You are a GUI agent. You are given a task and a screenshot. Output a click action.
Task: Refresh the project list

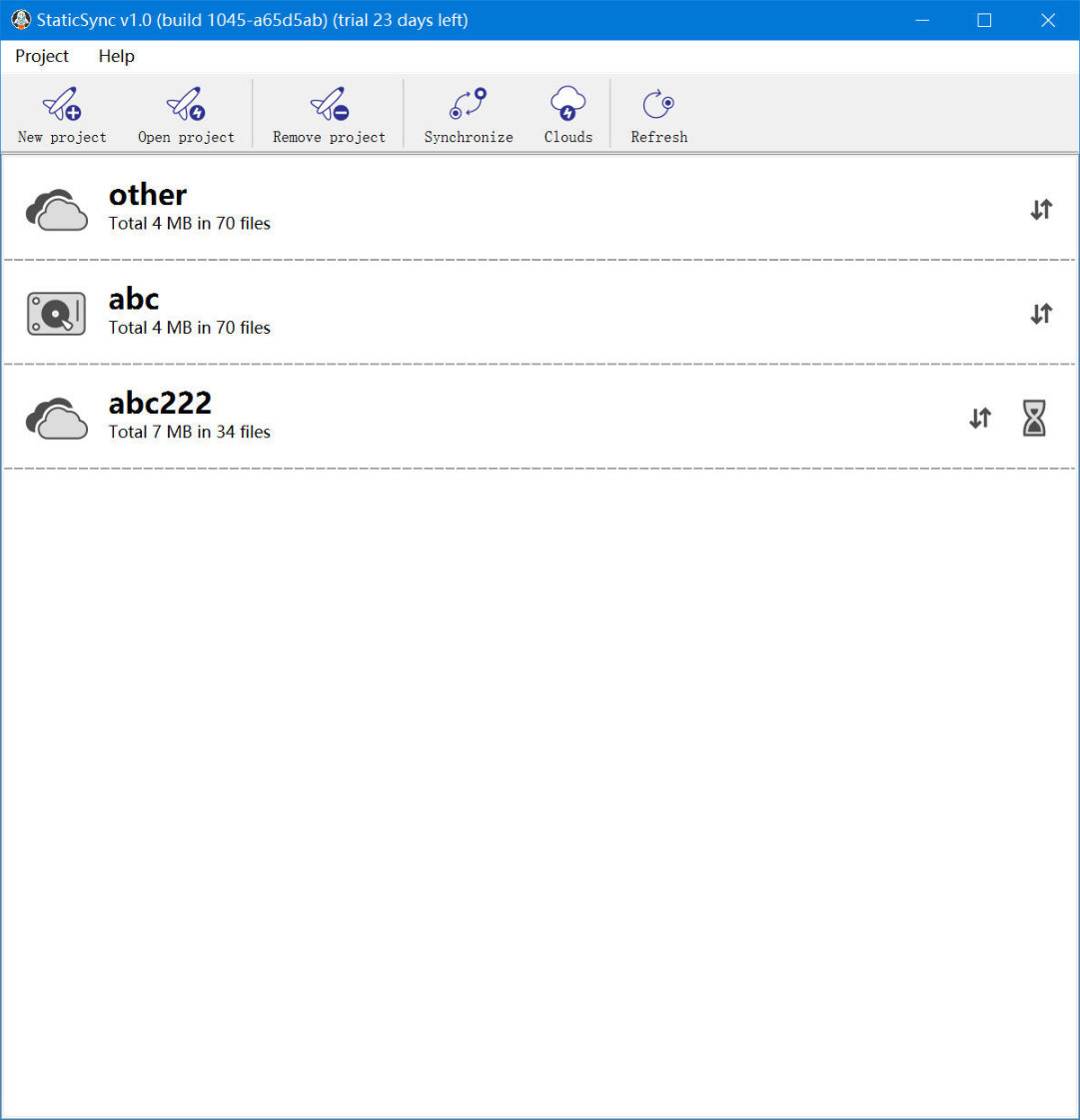[658, 114]
